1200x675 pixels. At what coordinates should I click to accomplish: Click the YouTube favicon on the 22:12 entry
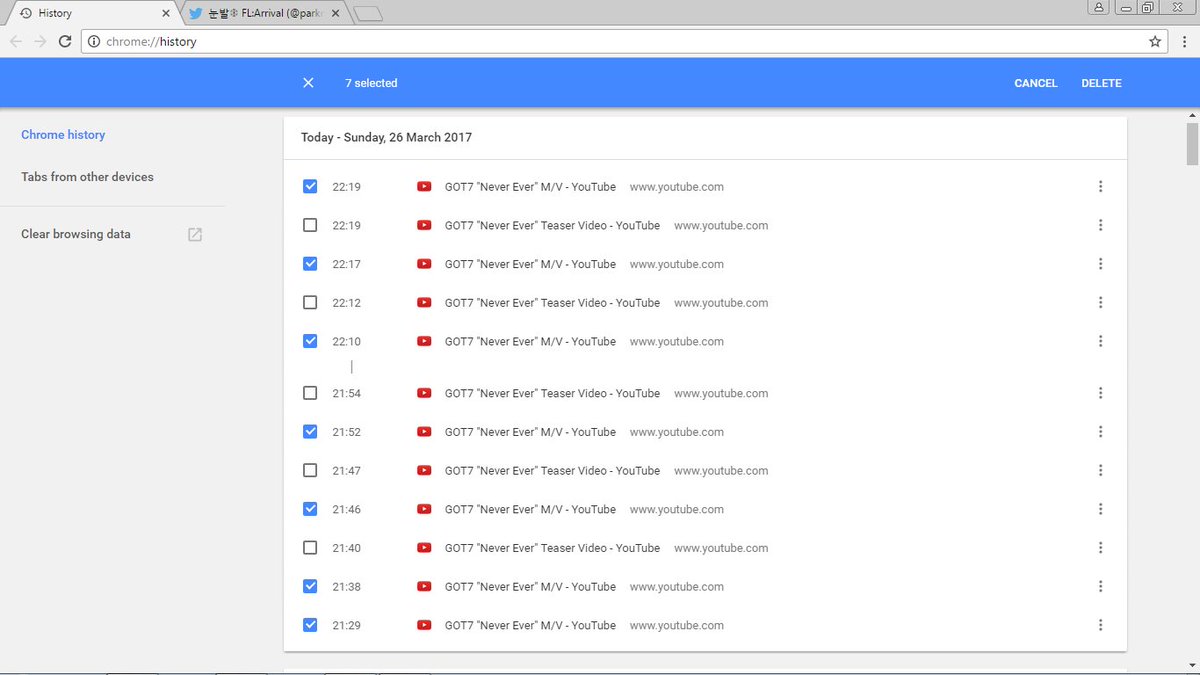coord(424,302)
